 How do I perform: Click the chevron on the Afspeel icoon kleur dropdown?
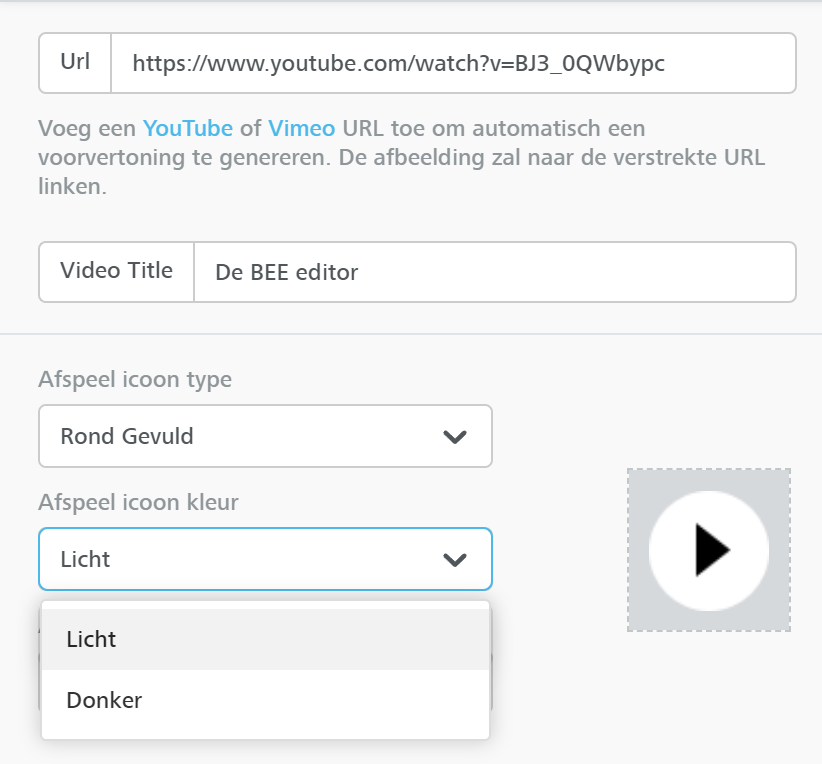455,559
